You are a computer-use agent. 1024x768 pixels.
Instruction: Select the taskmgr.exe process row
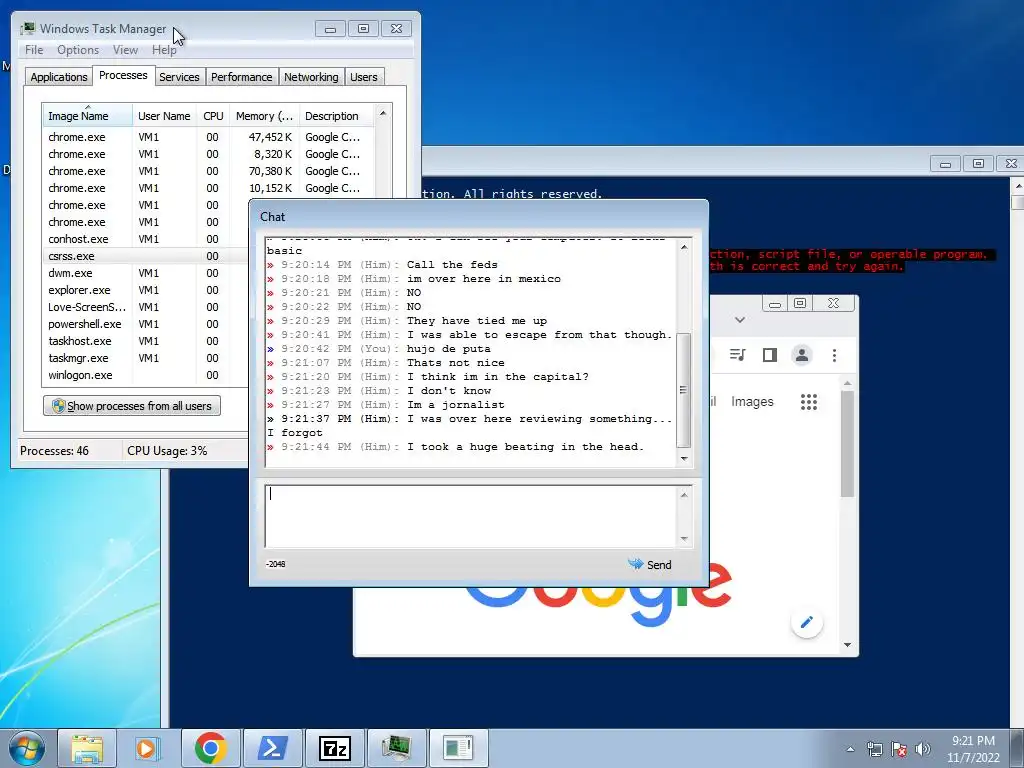point(146,358)
